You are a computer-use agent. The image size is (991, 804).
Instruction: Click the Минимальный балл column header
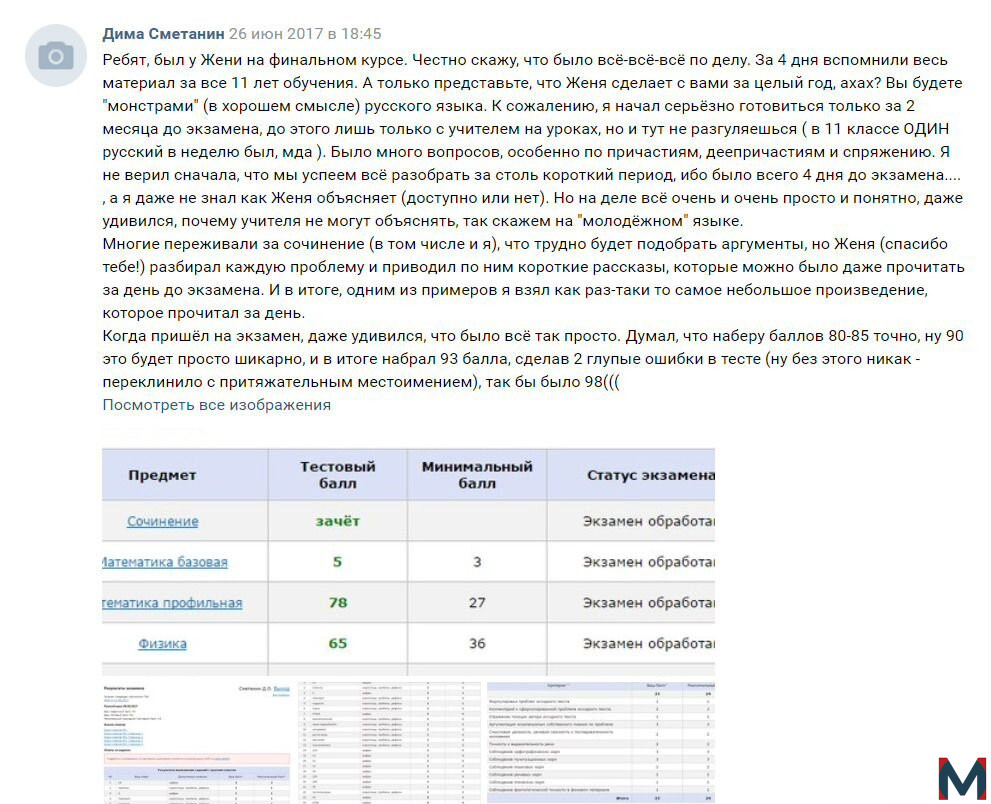(477, 475)
